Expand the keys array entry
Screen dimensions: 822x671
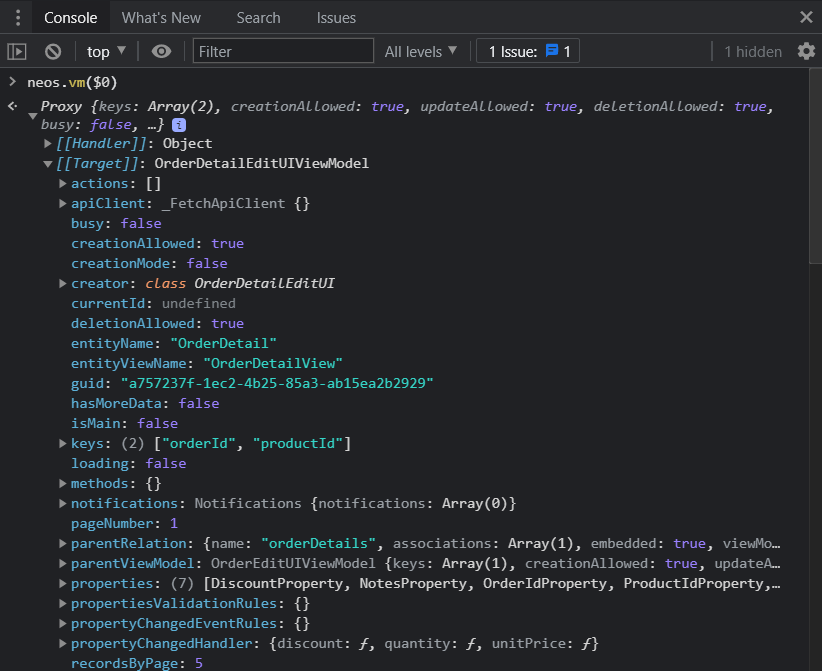point(62,443)
